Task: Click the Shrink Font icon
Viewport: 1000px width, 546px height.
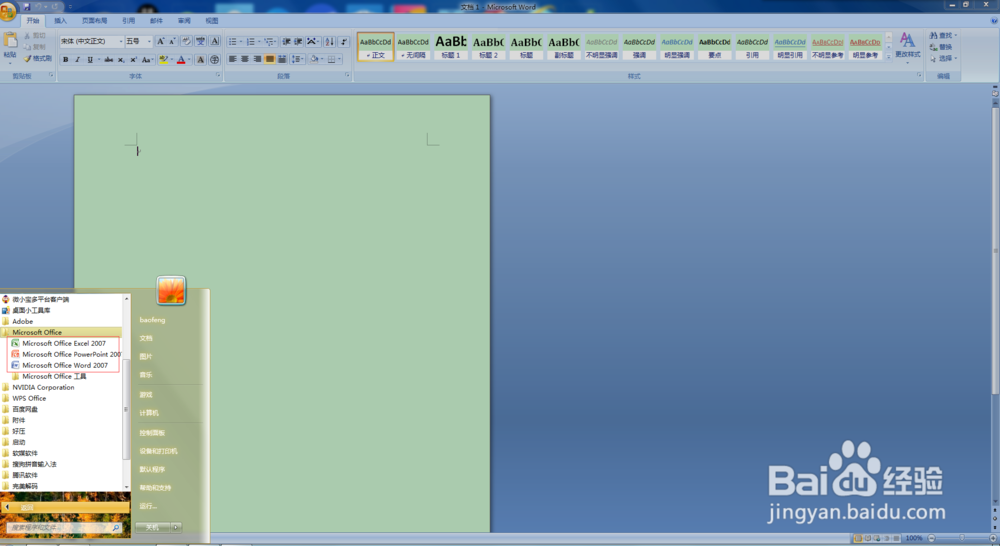Action: (x=172, y=41)
